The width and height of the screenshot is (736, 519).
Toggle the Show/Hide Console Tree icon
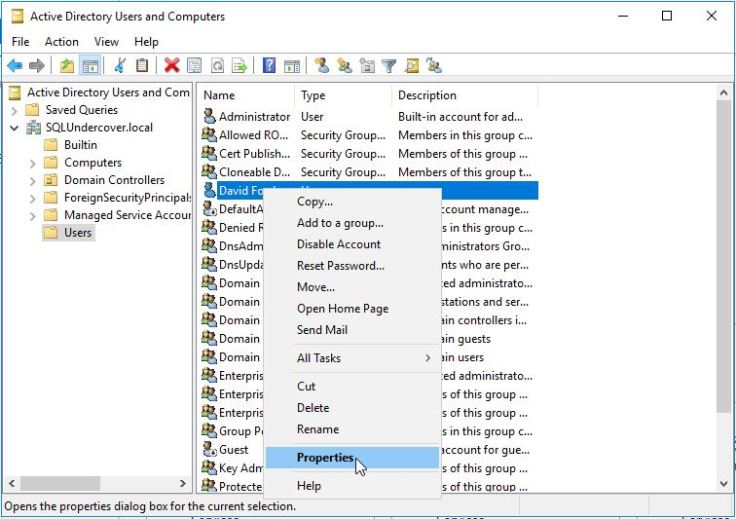click(x=90, y=66)
